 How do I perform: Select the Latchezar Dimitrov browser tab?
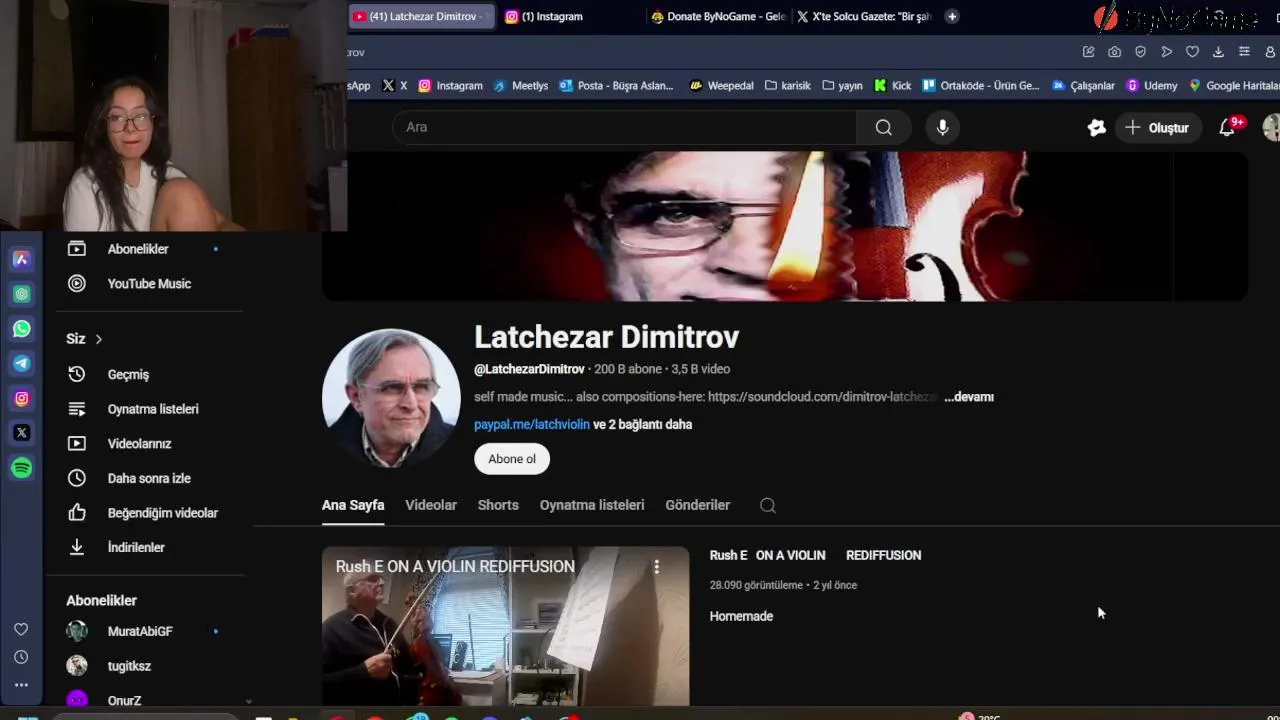pyautogui.click(x=421, y=16)
